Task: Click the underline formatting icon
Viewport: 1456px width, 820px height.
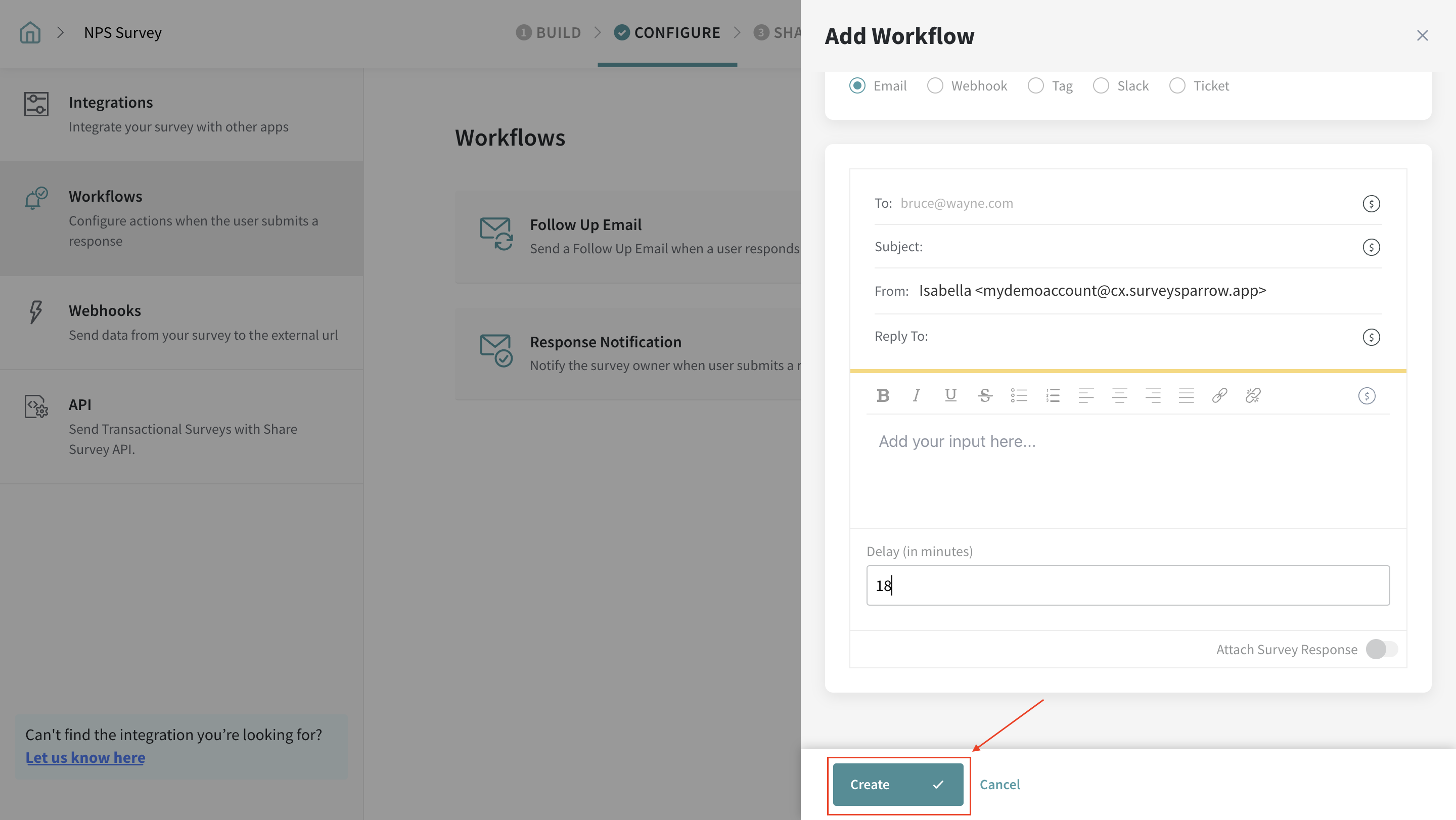Action: (950, 395)
